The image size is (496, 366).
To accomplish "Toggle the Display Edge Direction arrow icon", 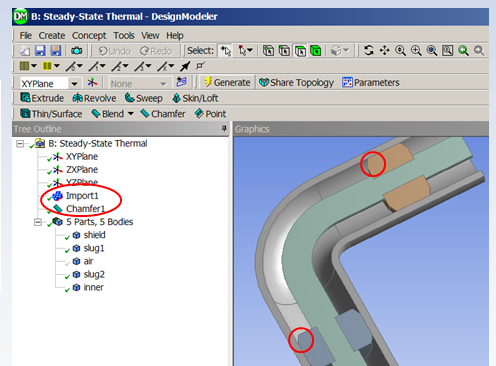I will point(185,66).
